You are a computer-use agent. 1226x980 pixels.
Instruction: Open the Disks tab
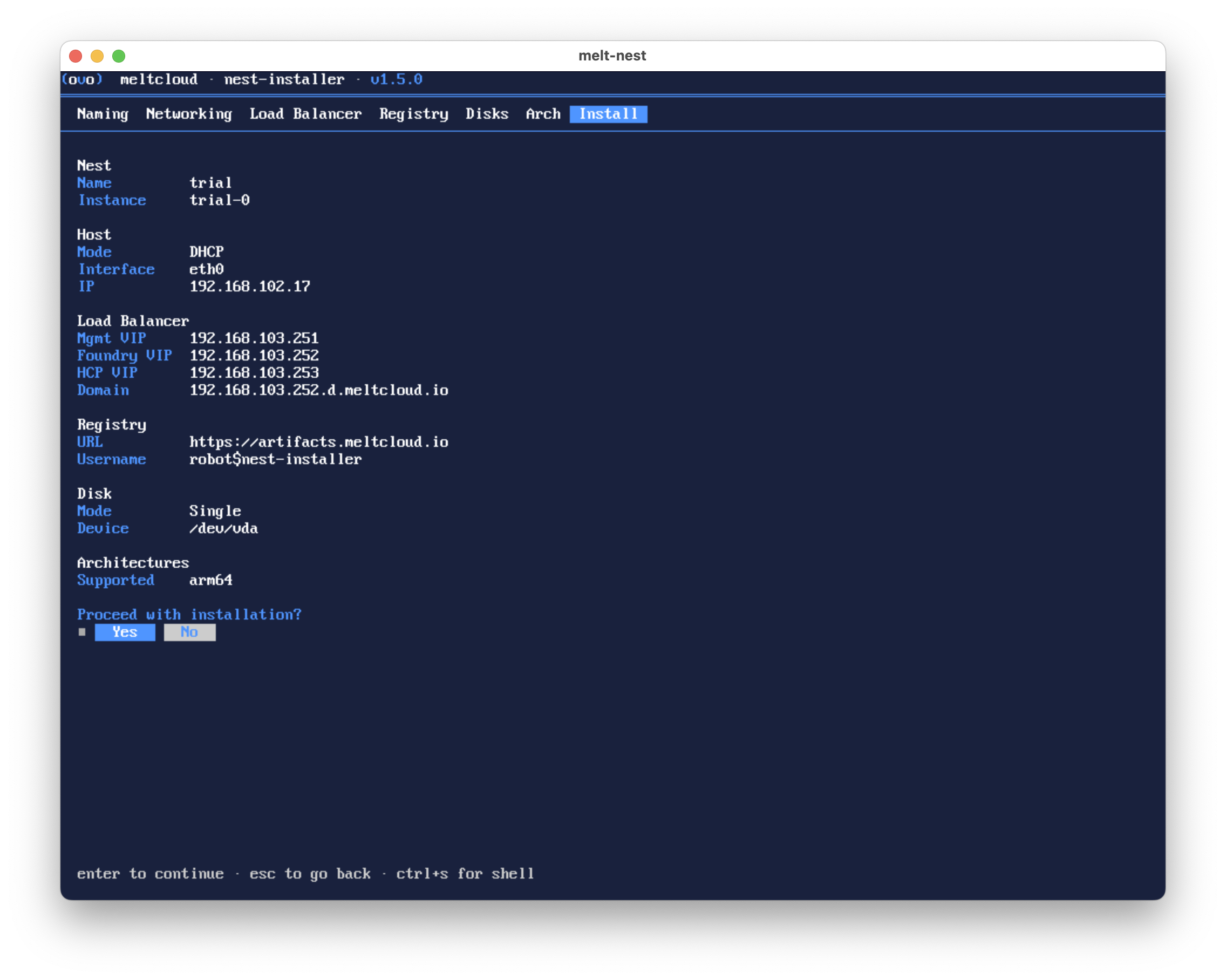(x=487, y=114)
